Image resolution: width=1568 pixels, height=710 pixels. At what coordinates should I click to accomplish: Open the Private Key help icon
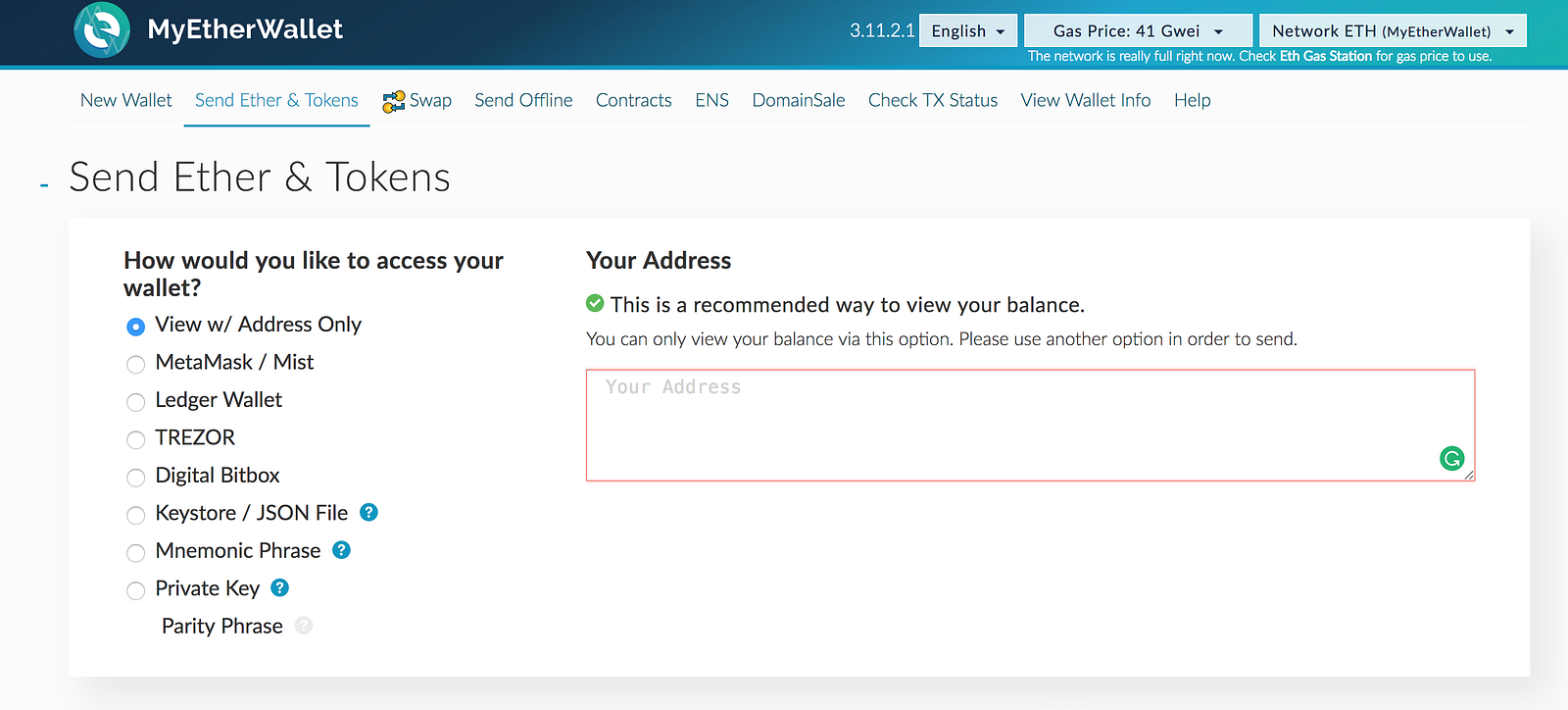280,587
